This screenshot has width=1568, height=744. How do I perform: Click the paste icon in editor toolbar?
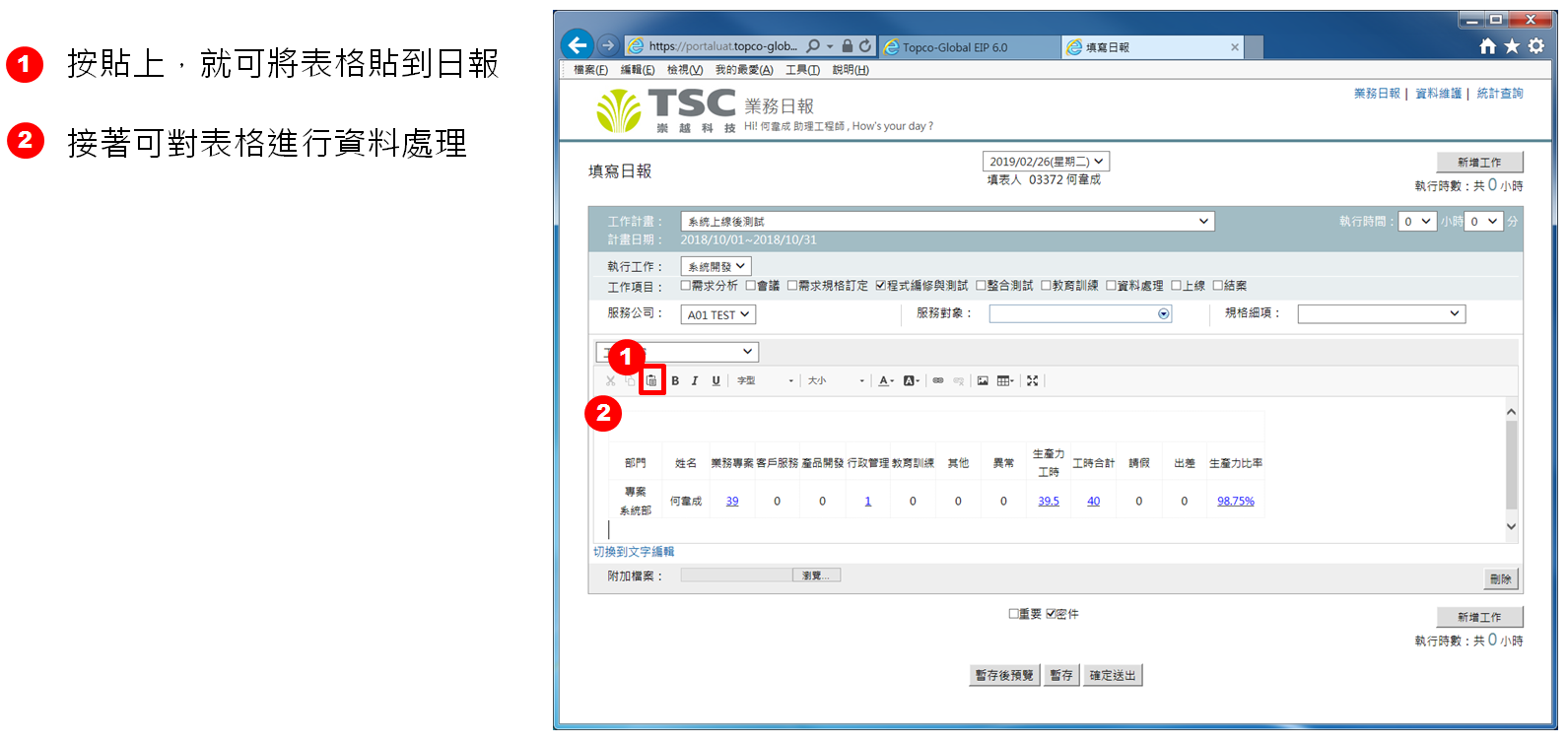click(651, 380)
